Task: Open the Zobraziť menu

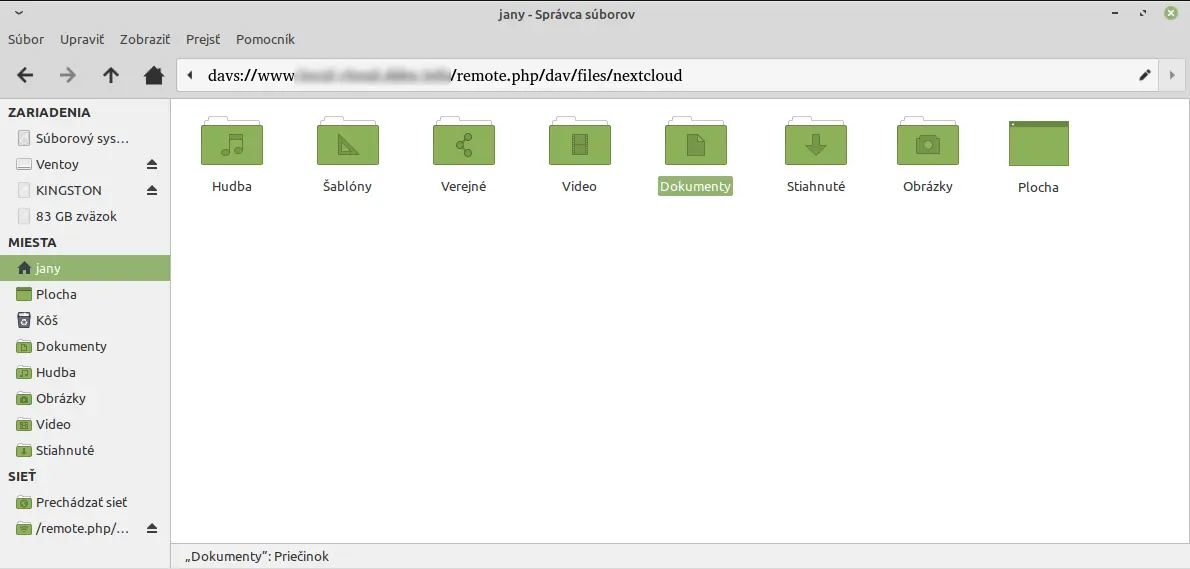Action: (x=145, y=39)
